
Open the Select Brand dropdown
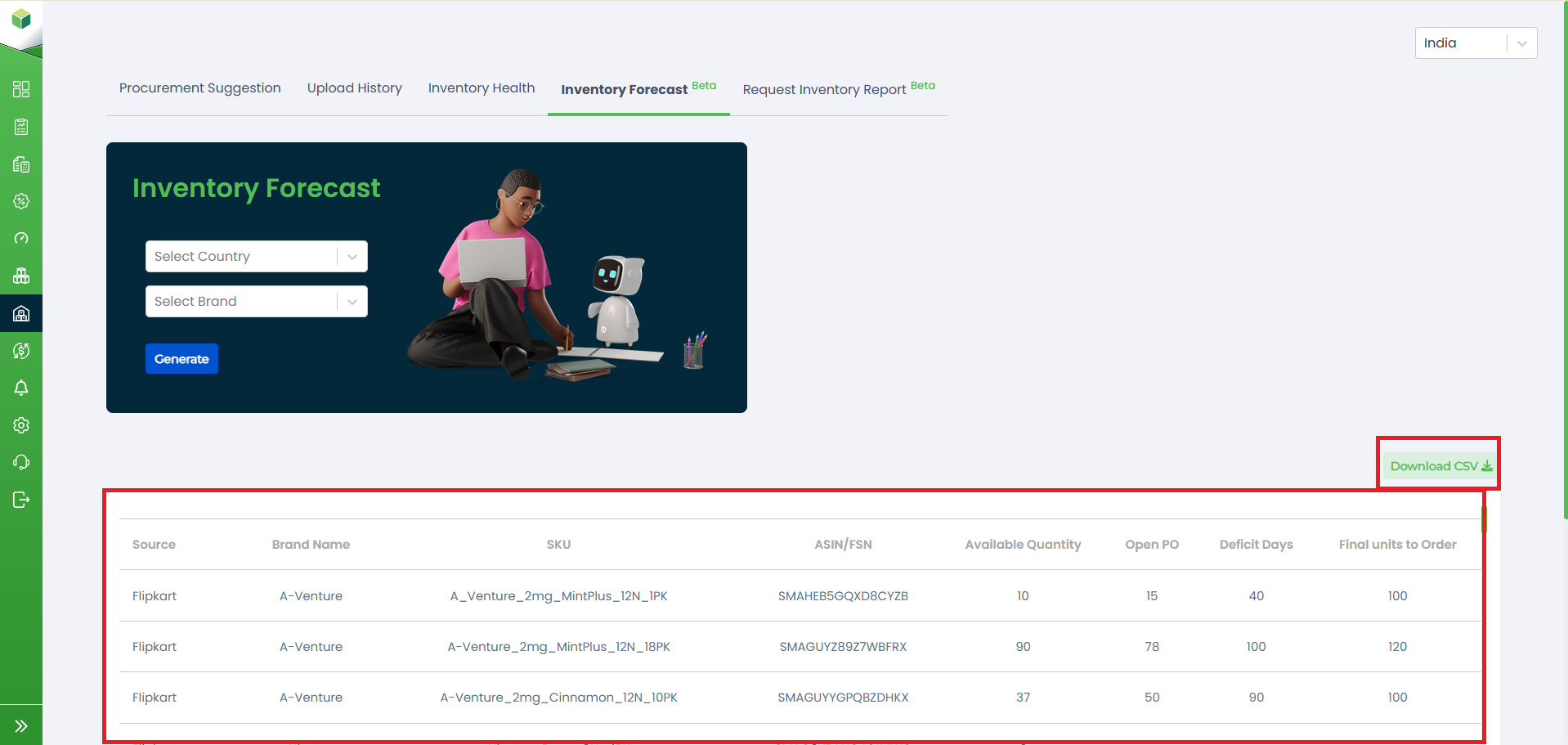[256, 302]
